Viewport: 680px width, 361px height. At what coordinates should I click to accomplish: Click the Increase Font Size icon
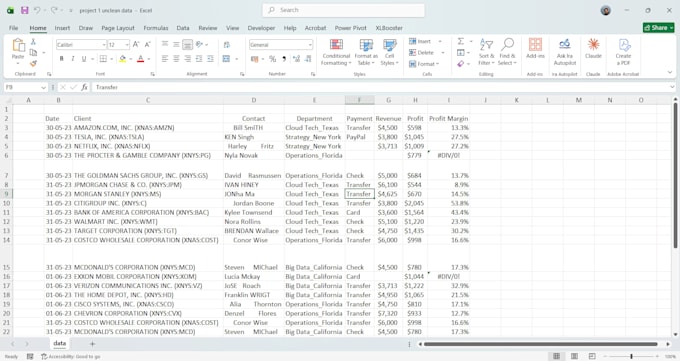coord(136,45)
